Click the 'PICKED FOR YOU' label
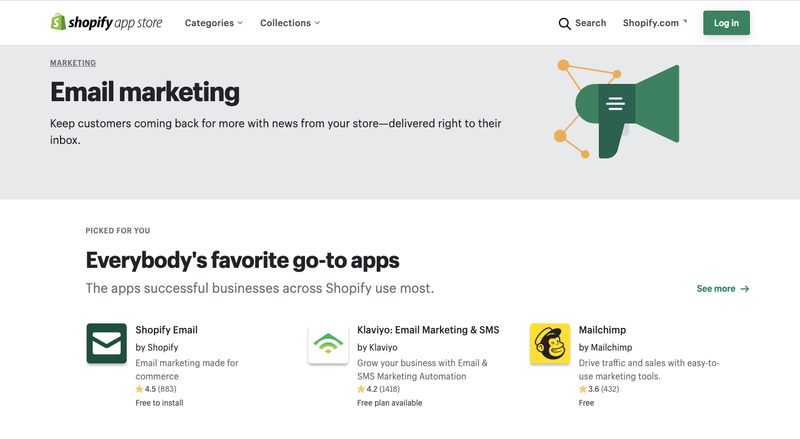The image size is (800, 439). pyautogui.click(x=118, y=231)
